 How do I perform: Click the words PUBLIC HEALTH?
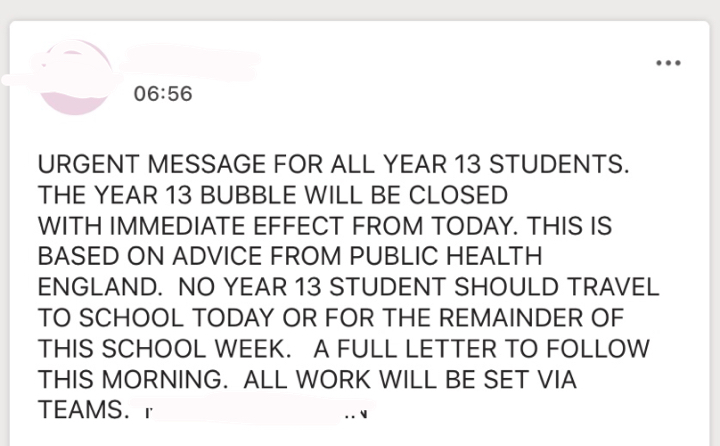click(x=446, y=256)
